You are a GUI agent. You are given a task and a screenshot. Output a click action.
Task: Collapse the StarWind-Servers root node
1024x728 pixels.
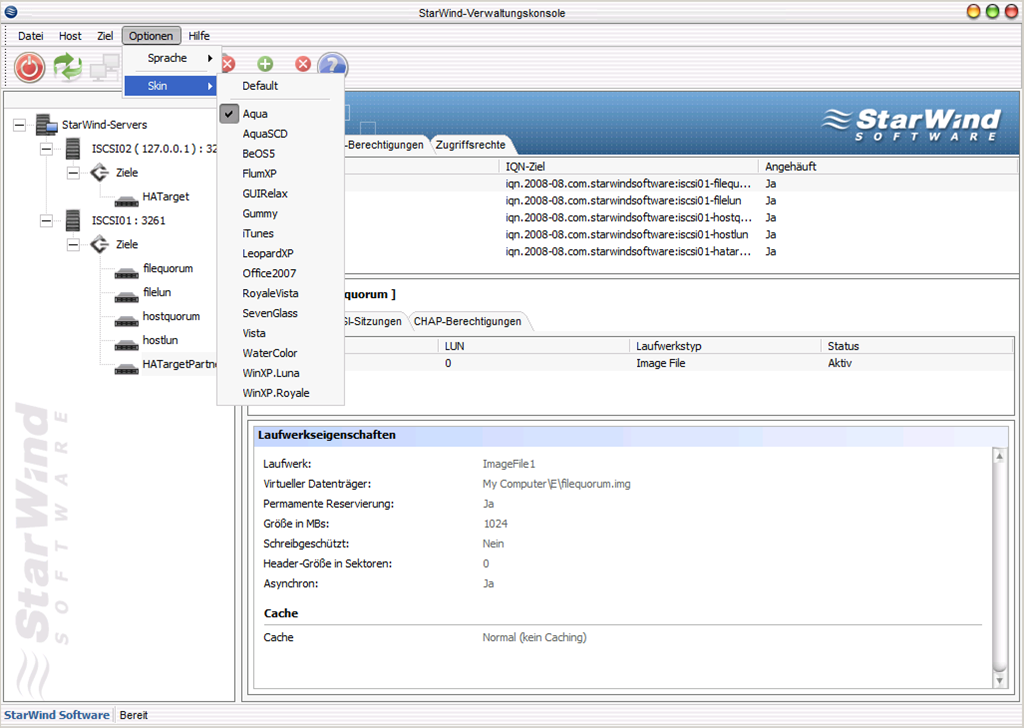[20, 125]
